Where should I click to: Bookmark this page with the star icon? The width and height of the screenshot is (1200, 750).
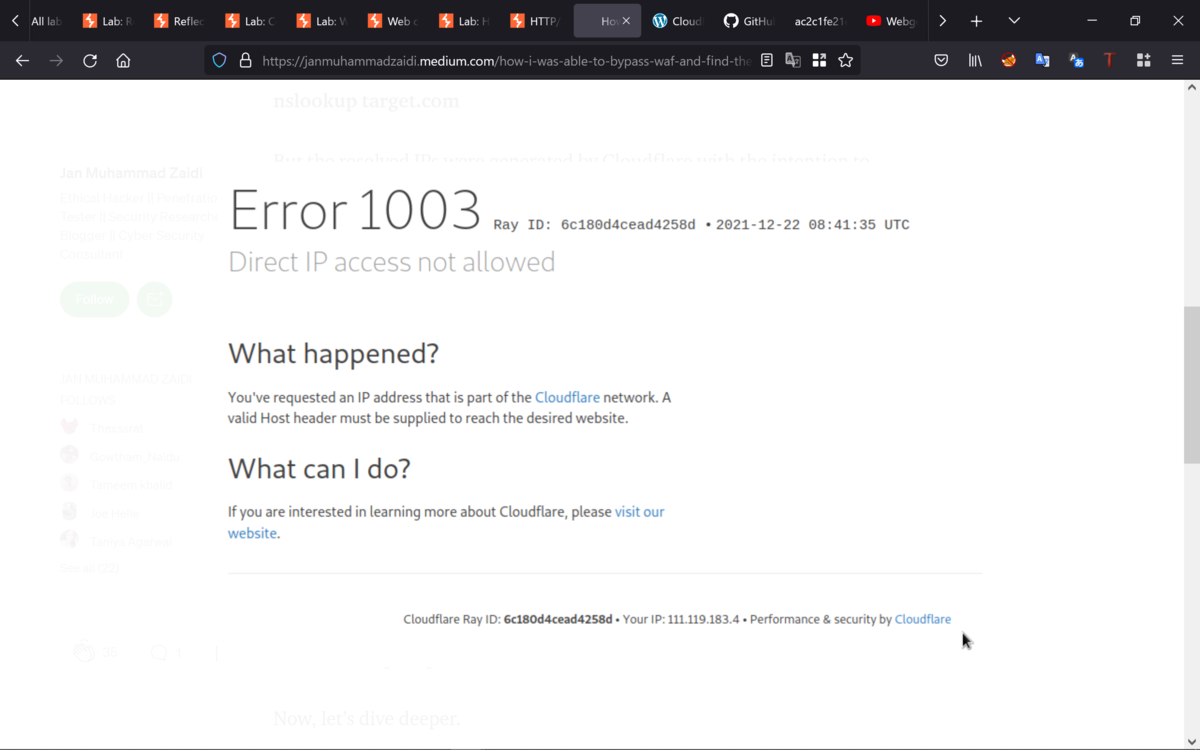coord(846,61)
